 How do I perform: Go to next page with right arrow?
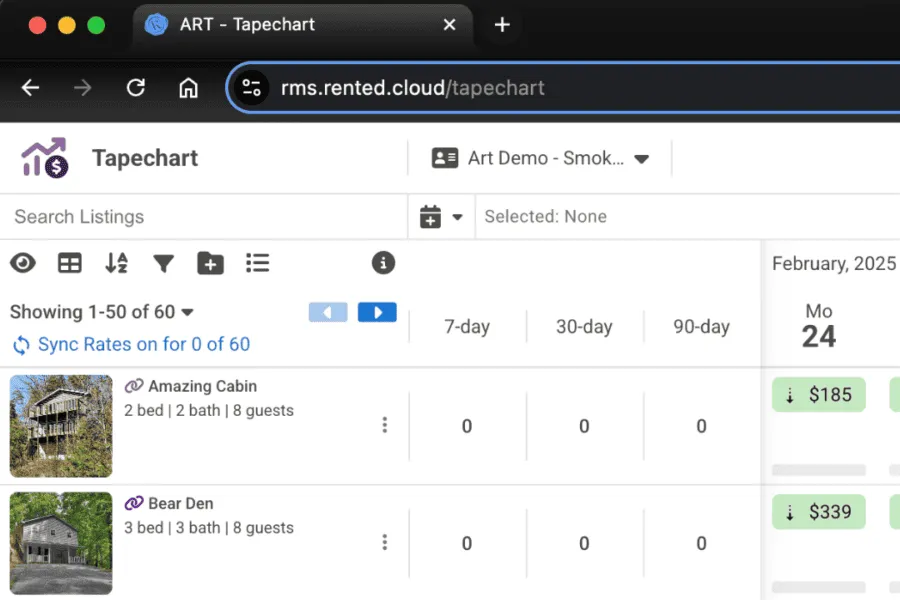coord(377,312)
